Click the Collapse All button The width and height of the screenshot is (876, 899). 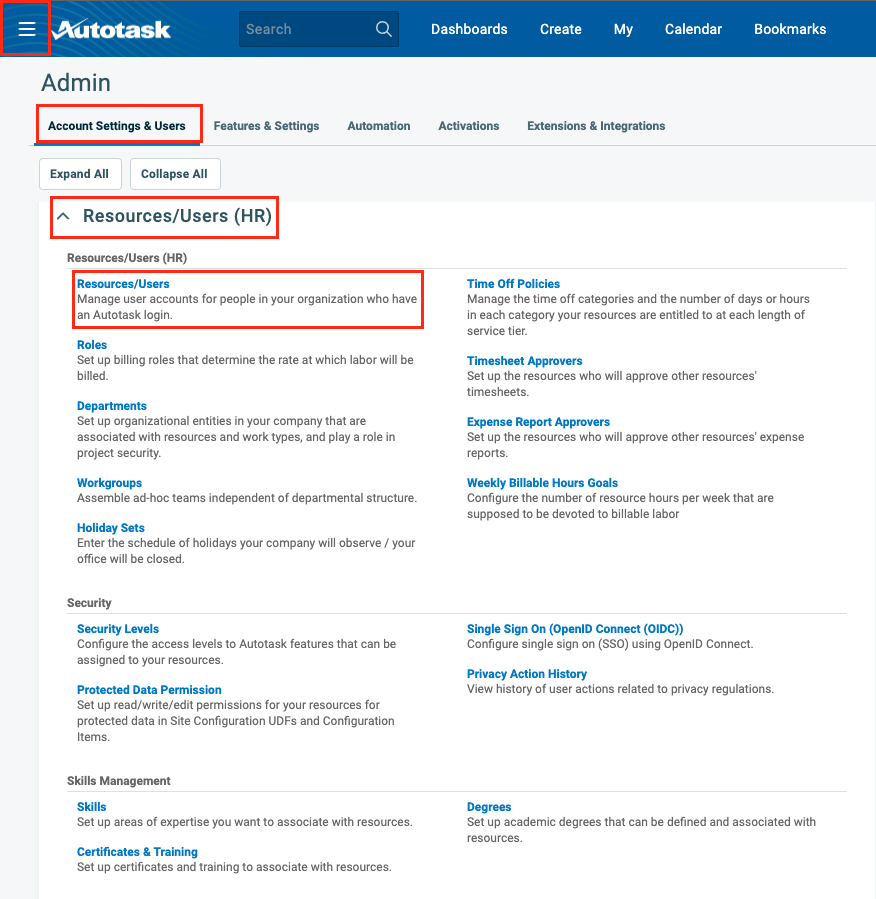[x=175, y=173]
